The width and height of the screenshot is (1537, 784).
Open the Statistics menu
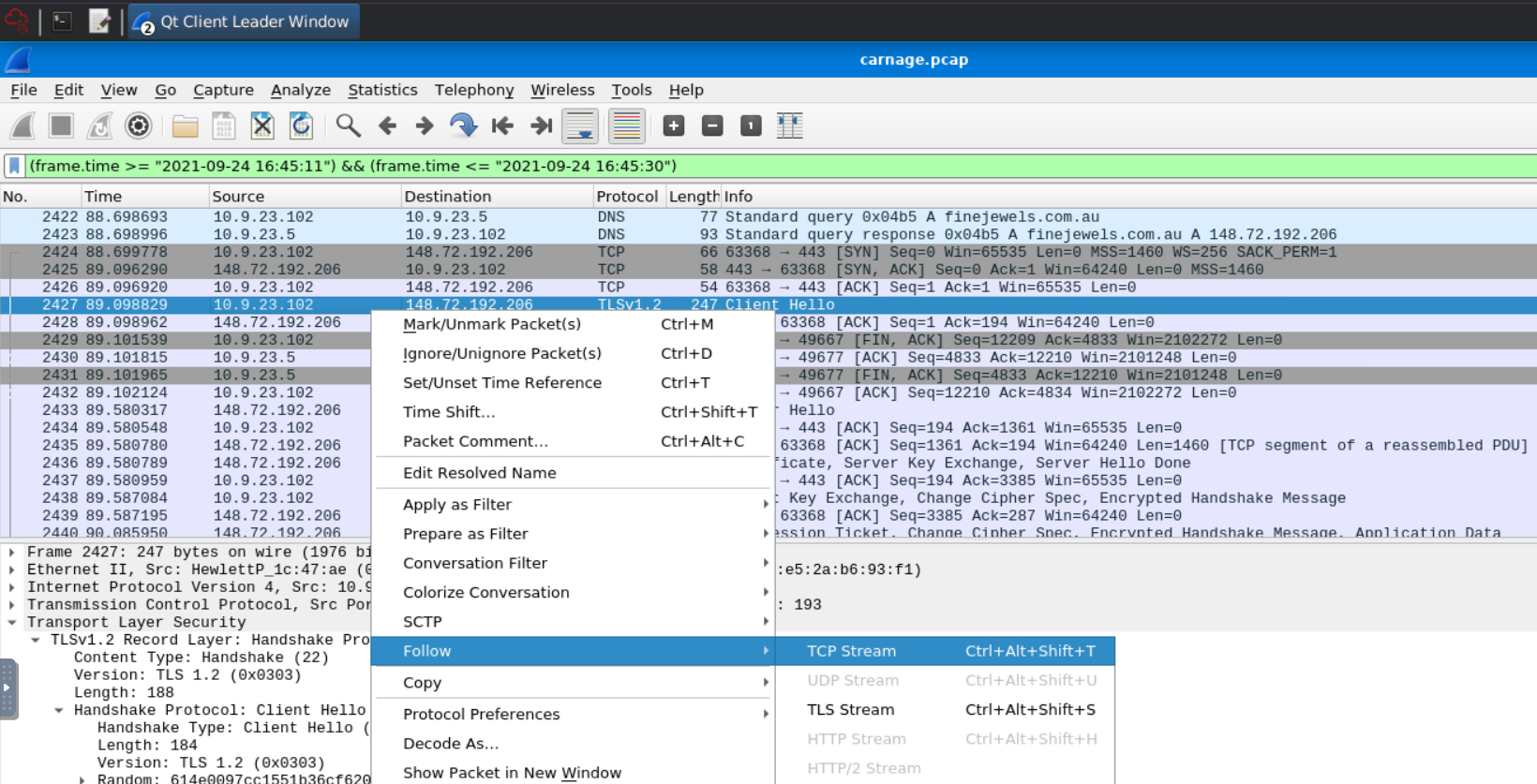pyautogui.click(x=382, y=90)
